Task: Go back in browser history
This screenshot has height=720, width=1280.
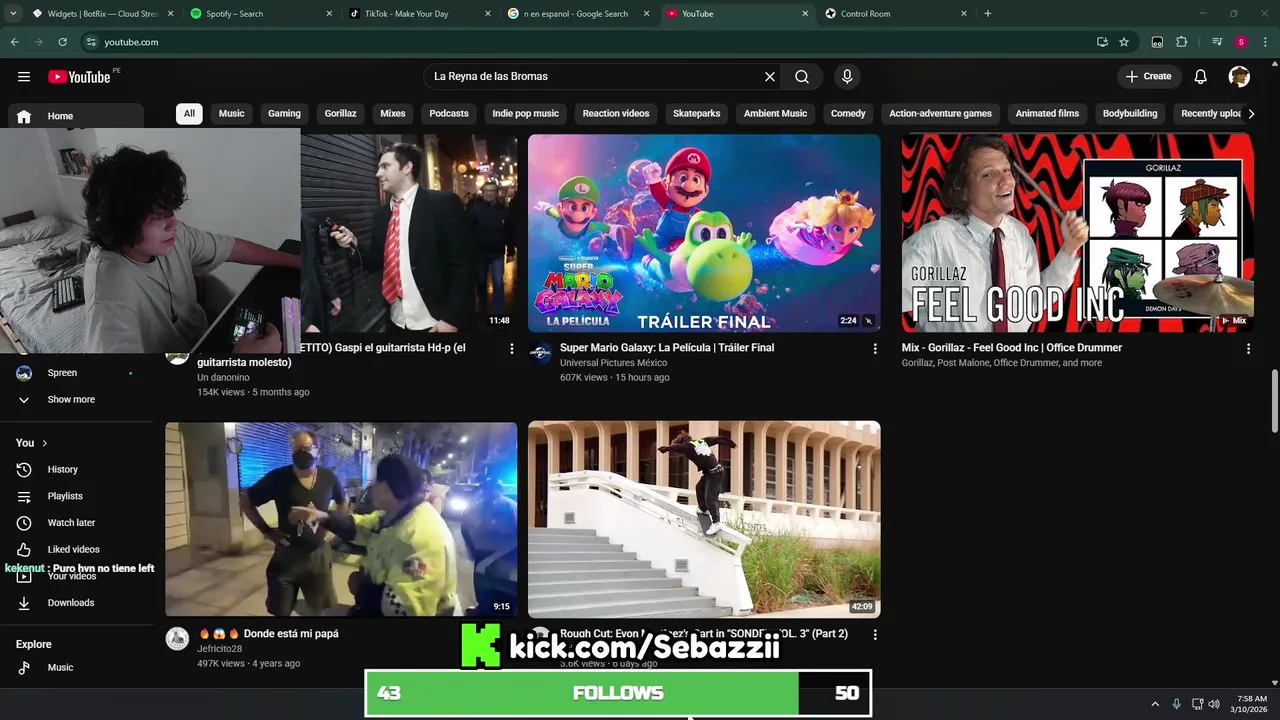Action: [x=14, y=42]
